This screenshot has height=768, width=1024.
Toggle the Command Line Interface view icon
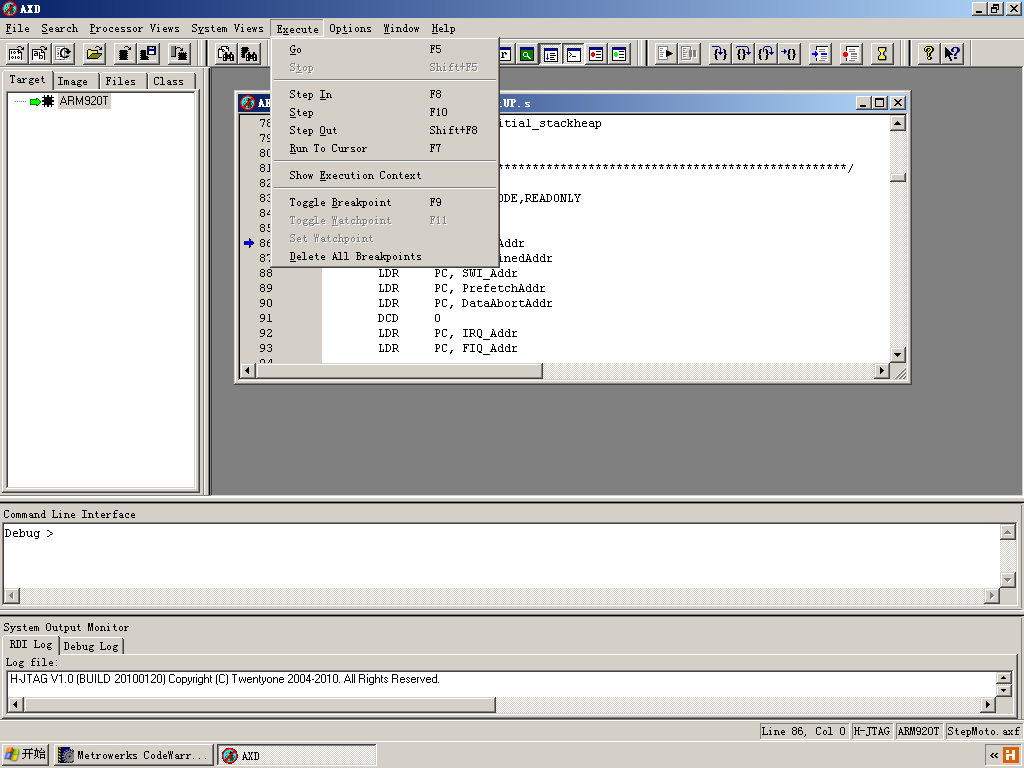(573, 54)
